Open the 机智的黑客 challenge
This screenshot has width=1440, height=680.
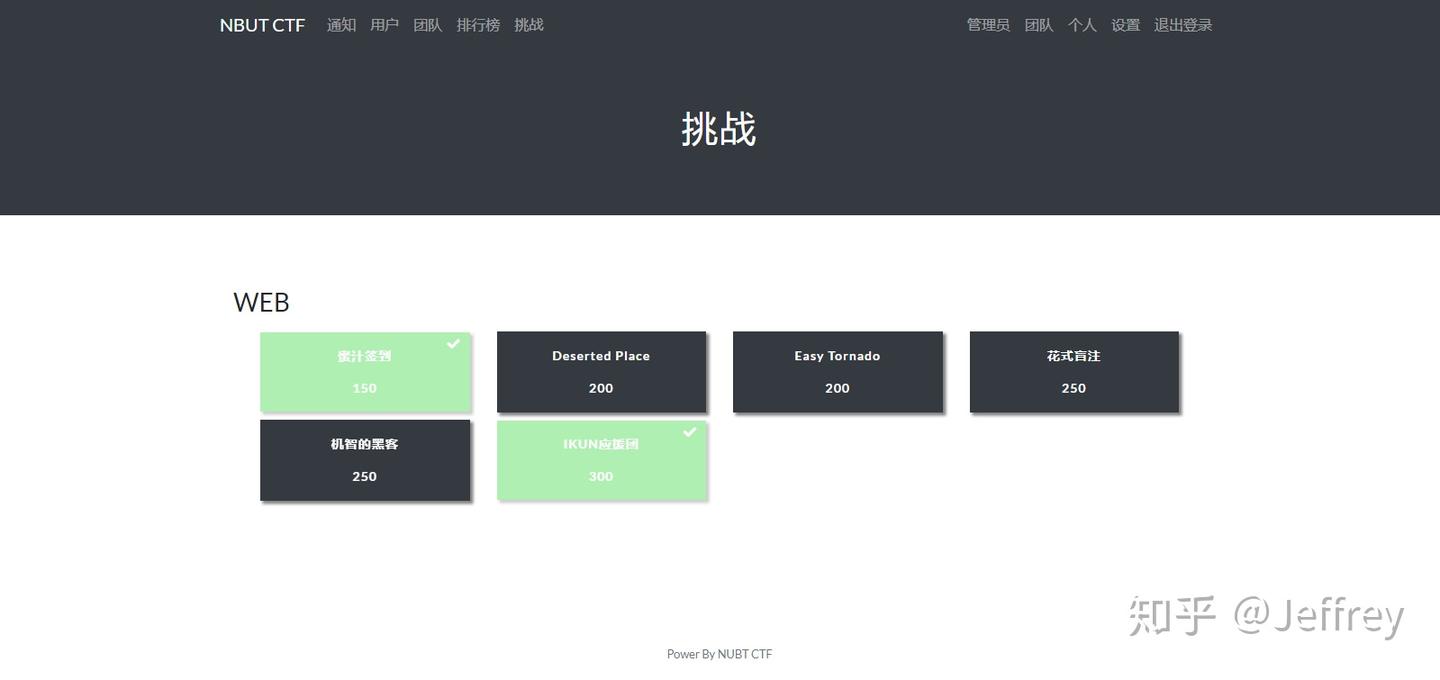click(x=365, y=459)
